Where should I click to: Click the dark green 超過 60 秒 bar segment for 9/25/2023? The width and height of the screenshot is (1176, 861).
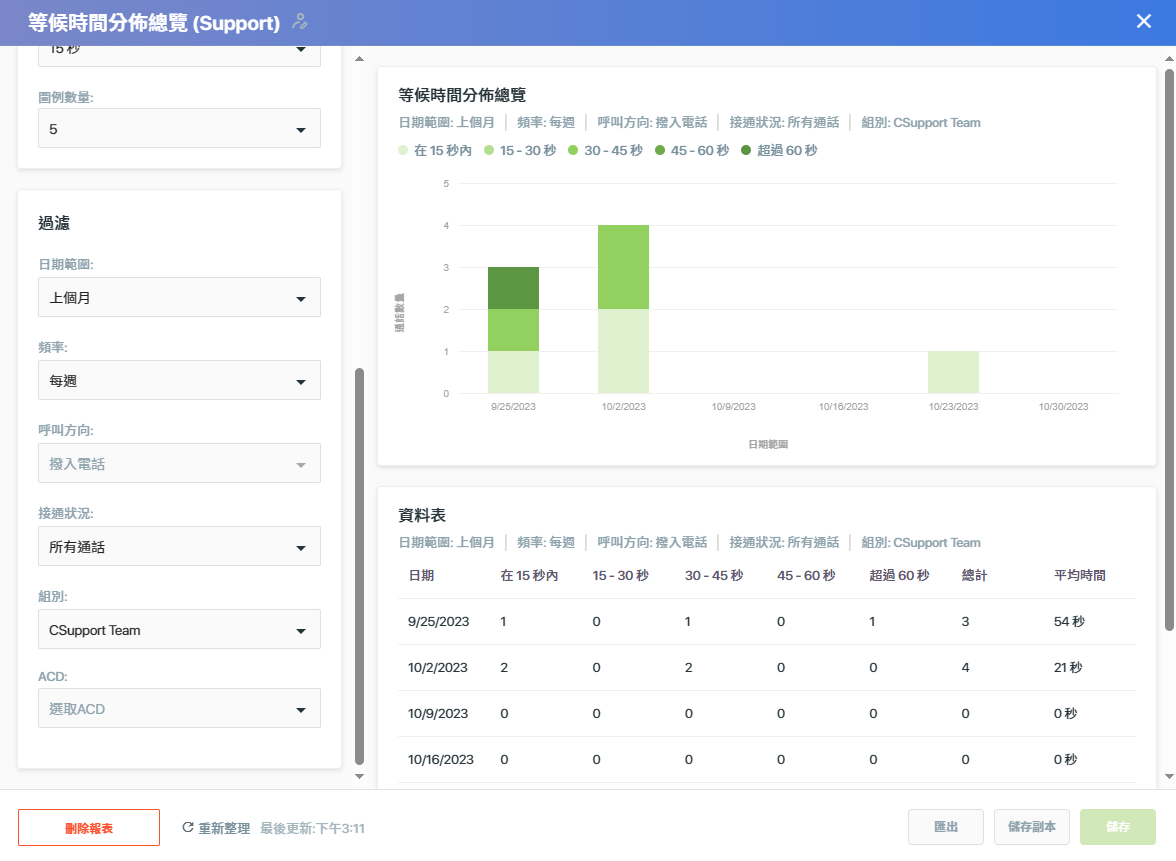(x=514, y=288)
